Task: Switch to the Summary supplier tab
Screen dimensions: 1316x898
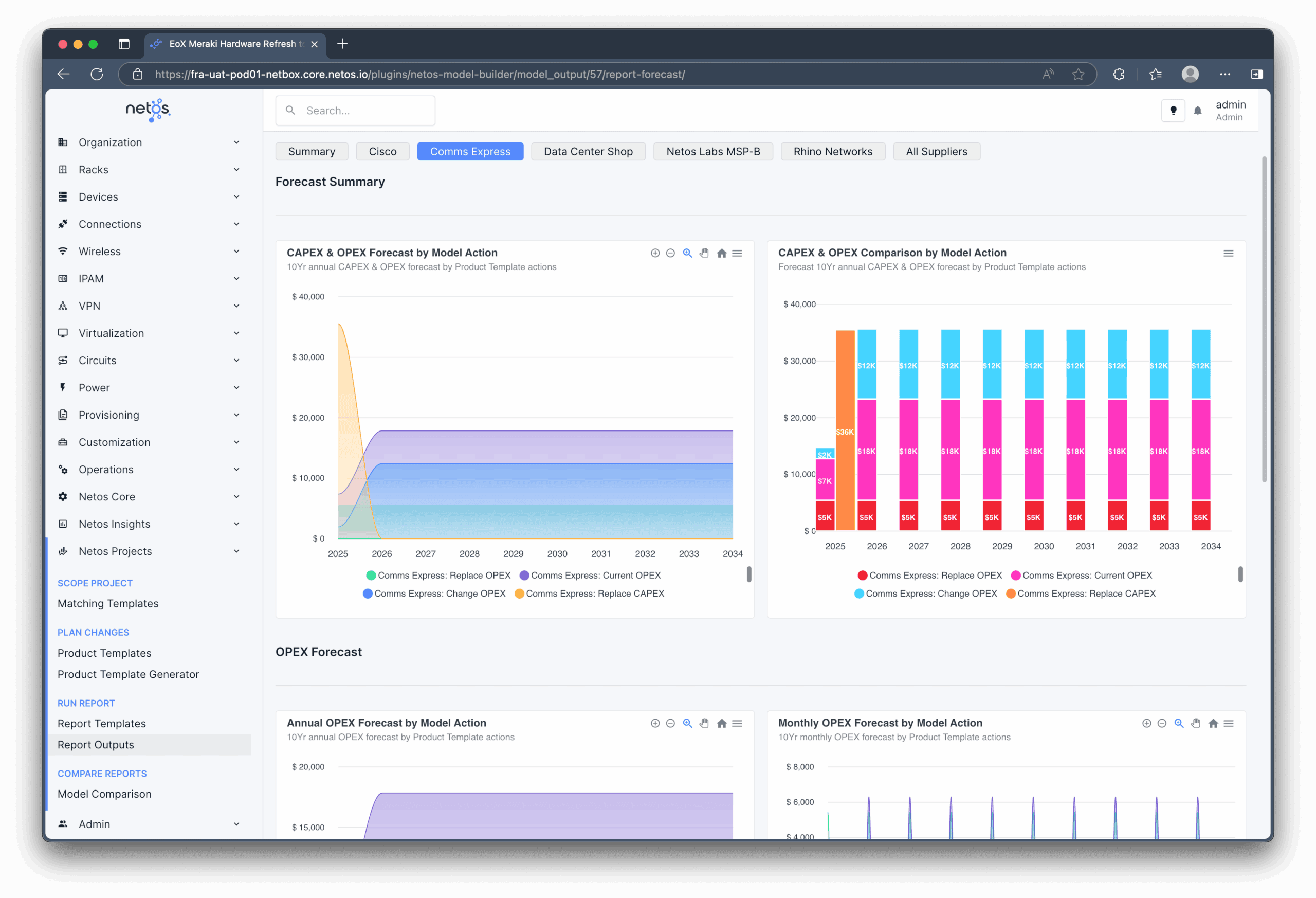Action: [312, 151]
